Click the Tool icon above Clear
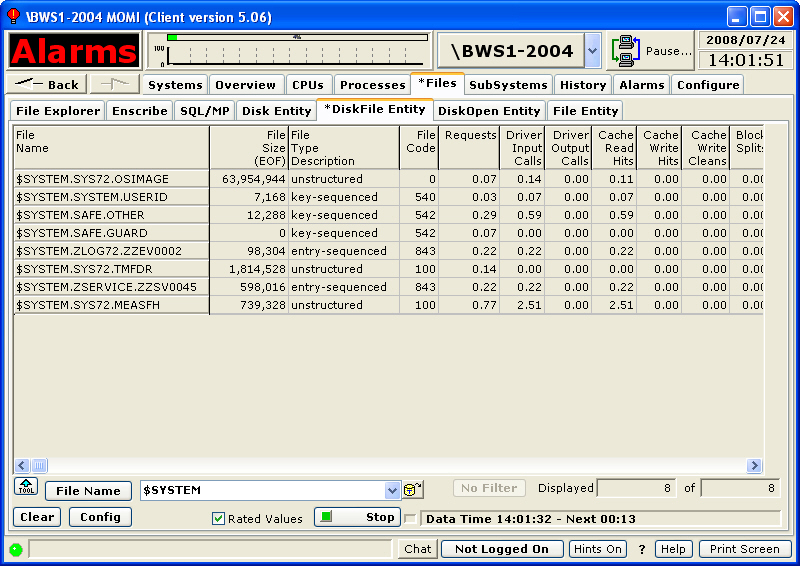The image size is (800, 566). (25, 487)
